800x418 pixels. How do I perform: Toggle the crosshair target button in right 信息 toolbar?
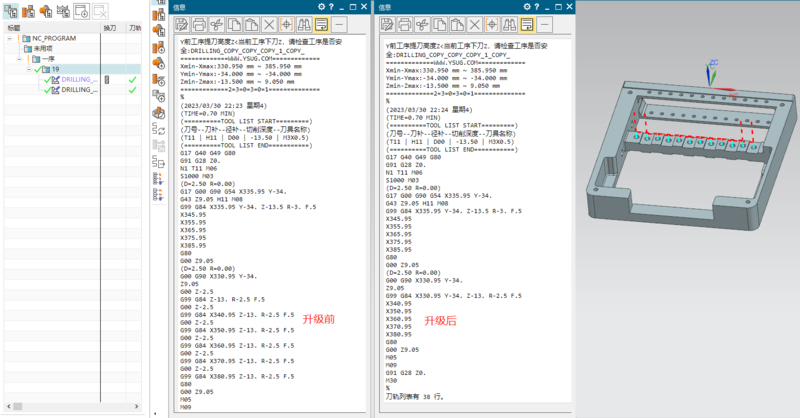tap(492, 23)
